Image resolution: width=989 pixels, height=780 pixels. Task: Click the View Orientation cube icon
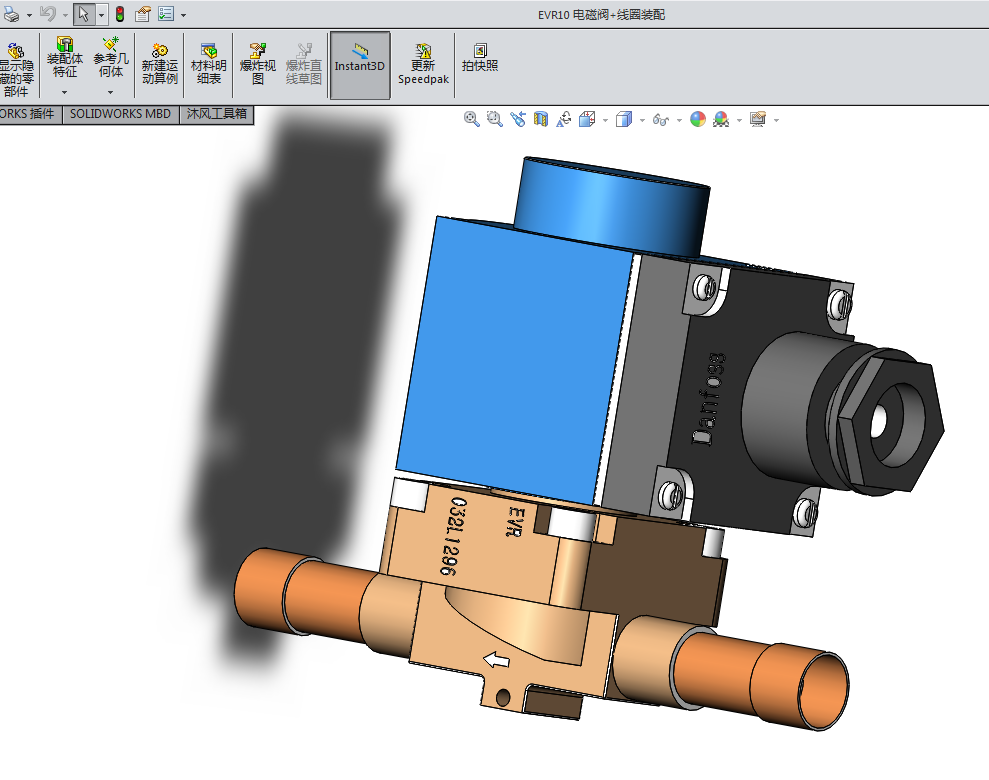click(587, 119)
